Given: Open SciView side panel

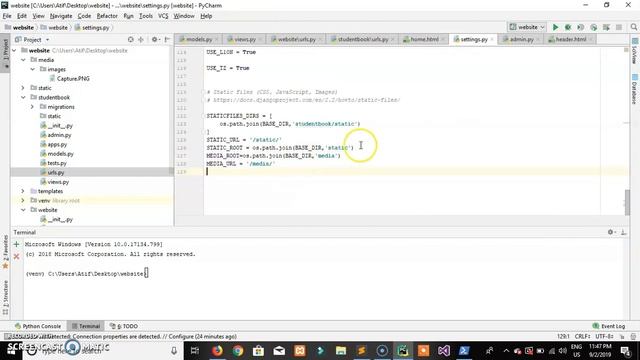Looking at the screenshot, I should pyautogui.click(x=635, y=51).
